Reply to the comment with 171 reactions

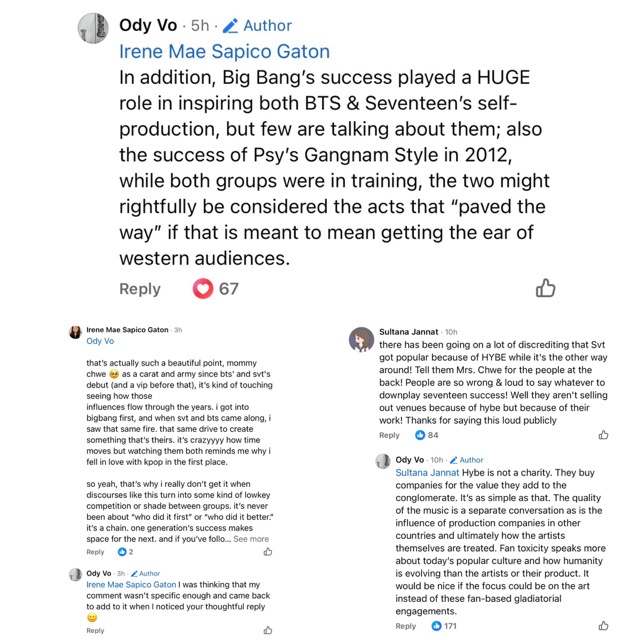(405, 626)
